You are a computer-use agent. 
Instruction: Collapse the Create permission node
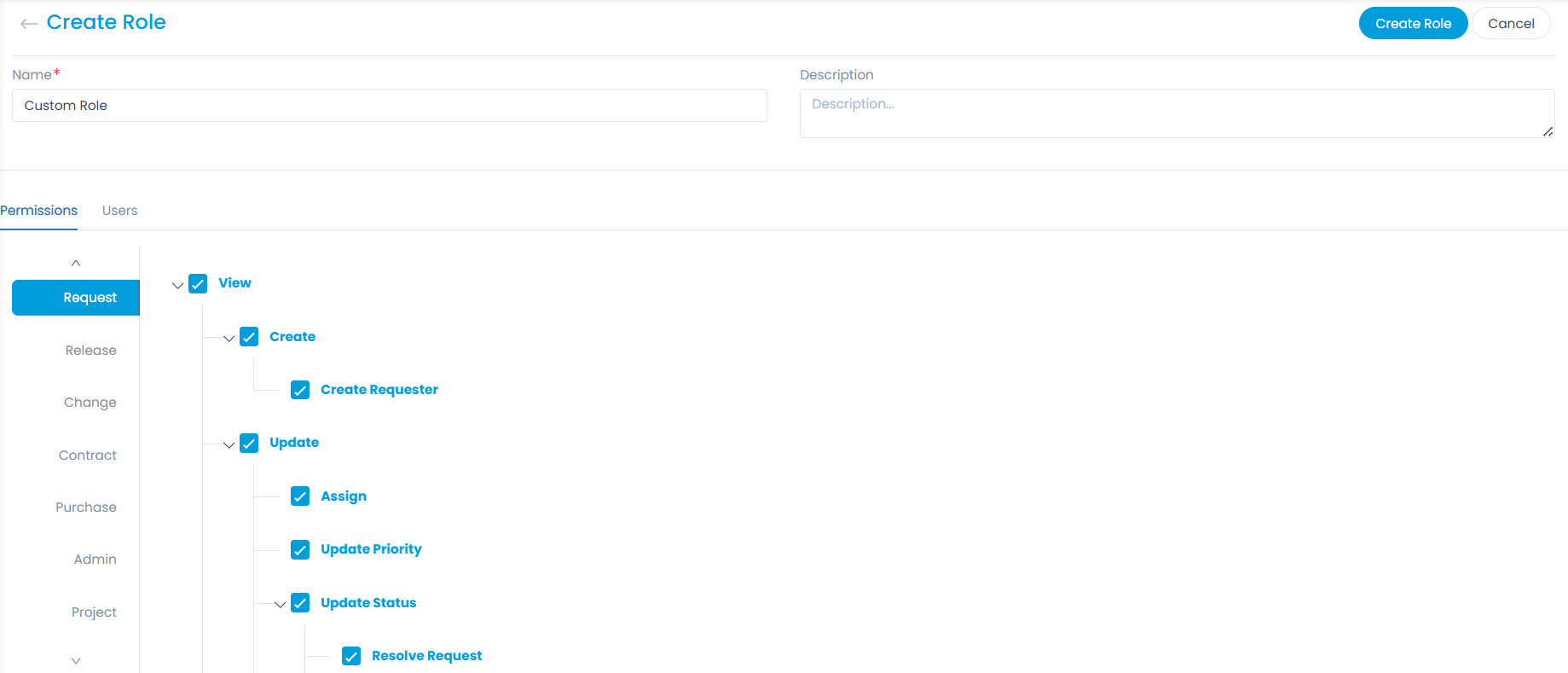(x=229, y=338)
